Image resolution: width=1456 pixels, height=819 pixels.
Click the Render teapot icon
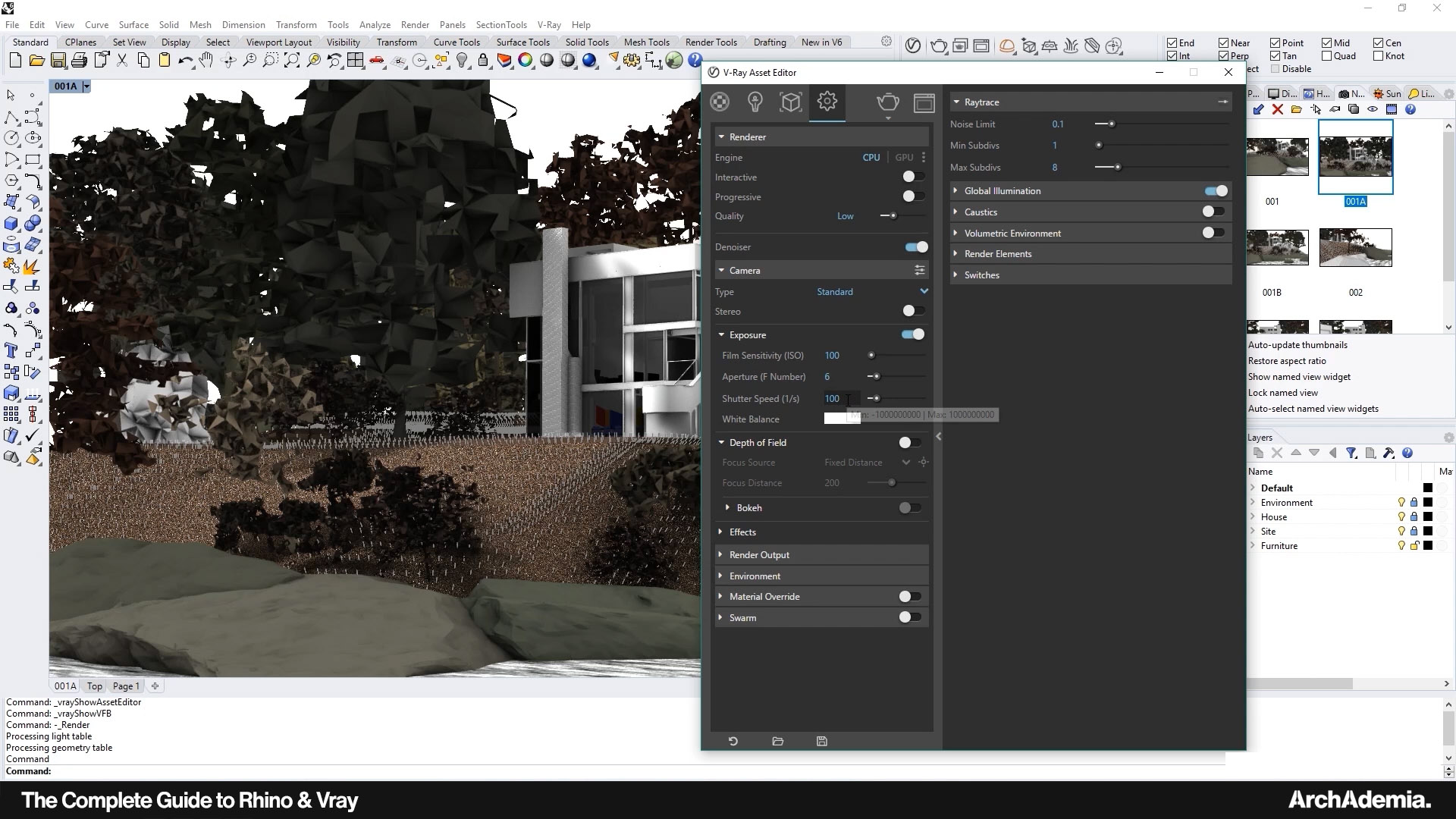[887, 102]
